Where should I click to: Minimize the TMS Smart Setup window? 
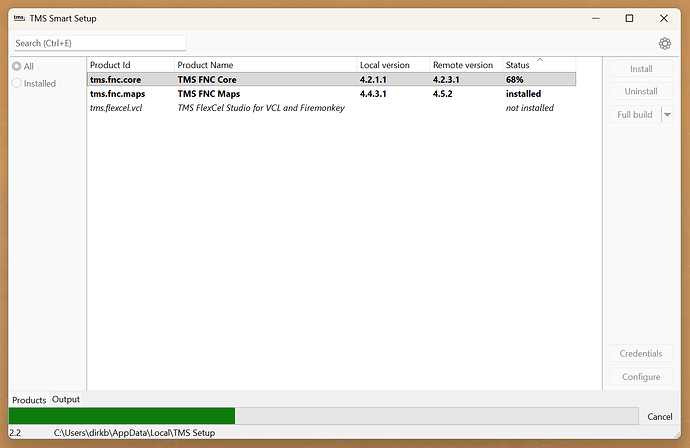[595, 18]
